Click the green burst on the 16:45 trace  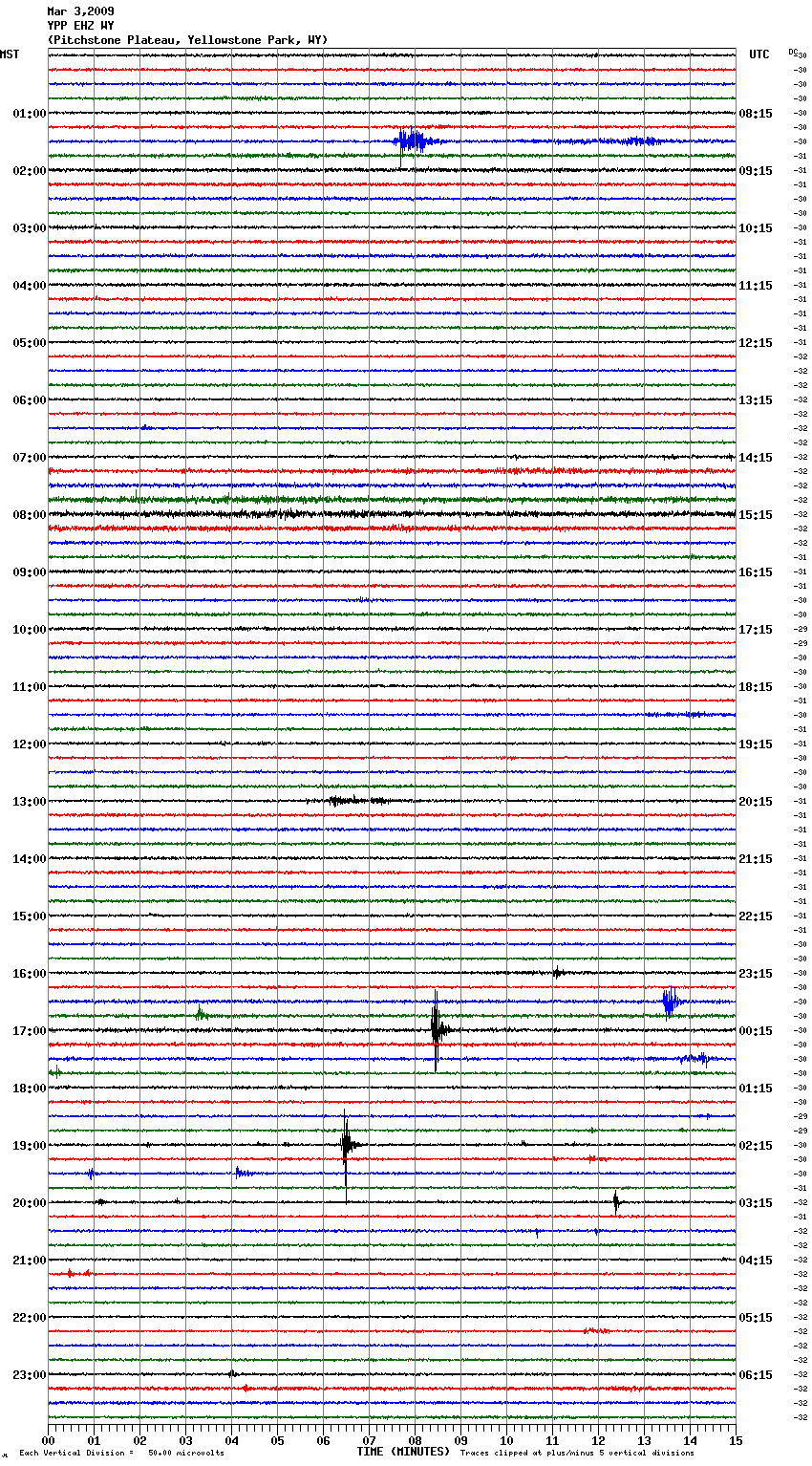click(x=201, y=1015)
